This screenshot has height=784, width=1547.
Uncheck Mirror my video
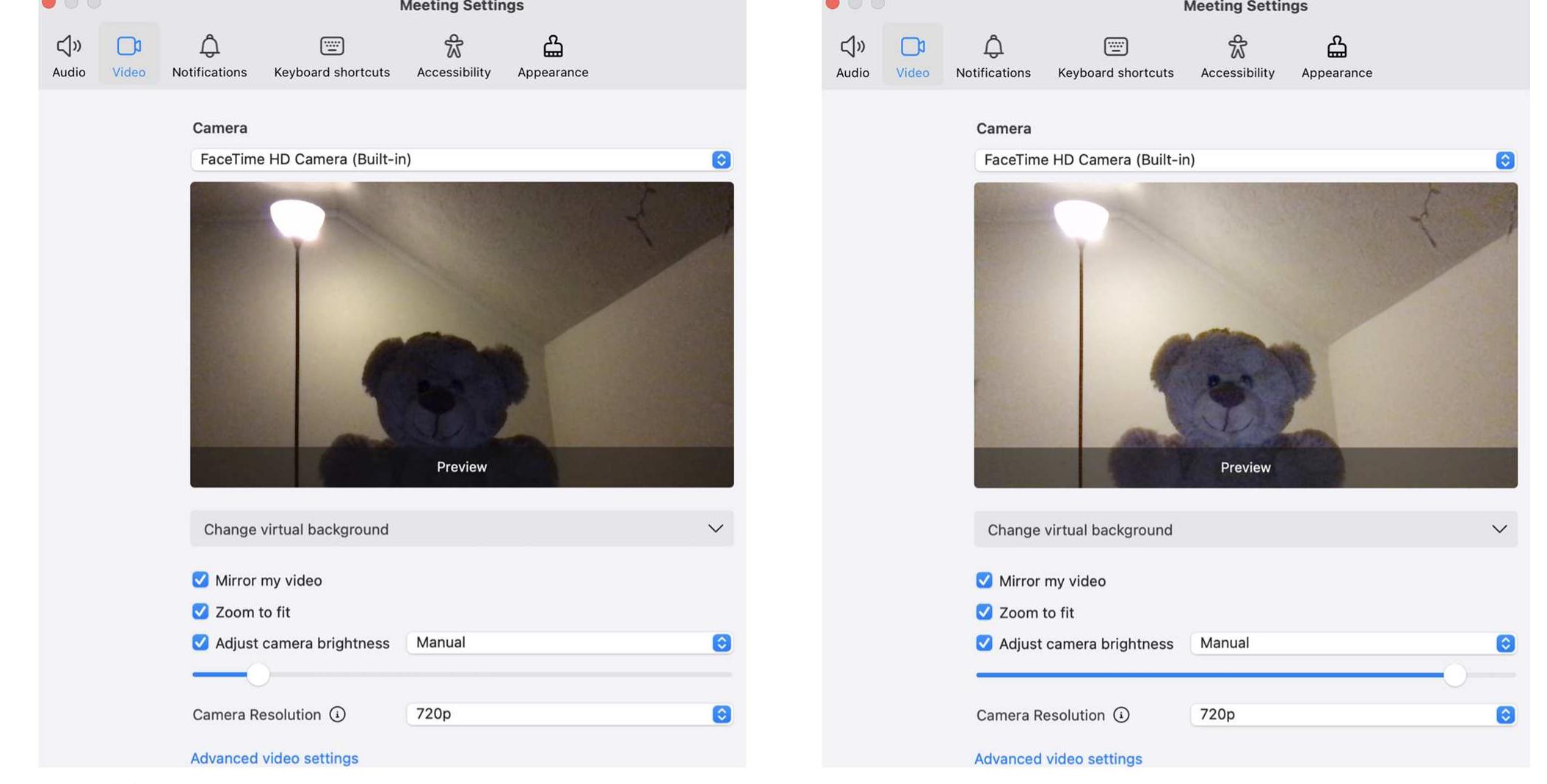pos(200,580)
